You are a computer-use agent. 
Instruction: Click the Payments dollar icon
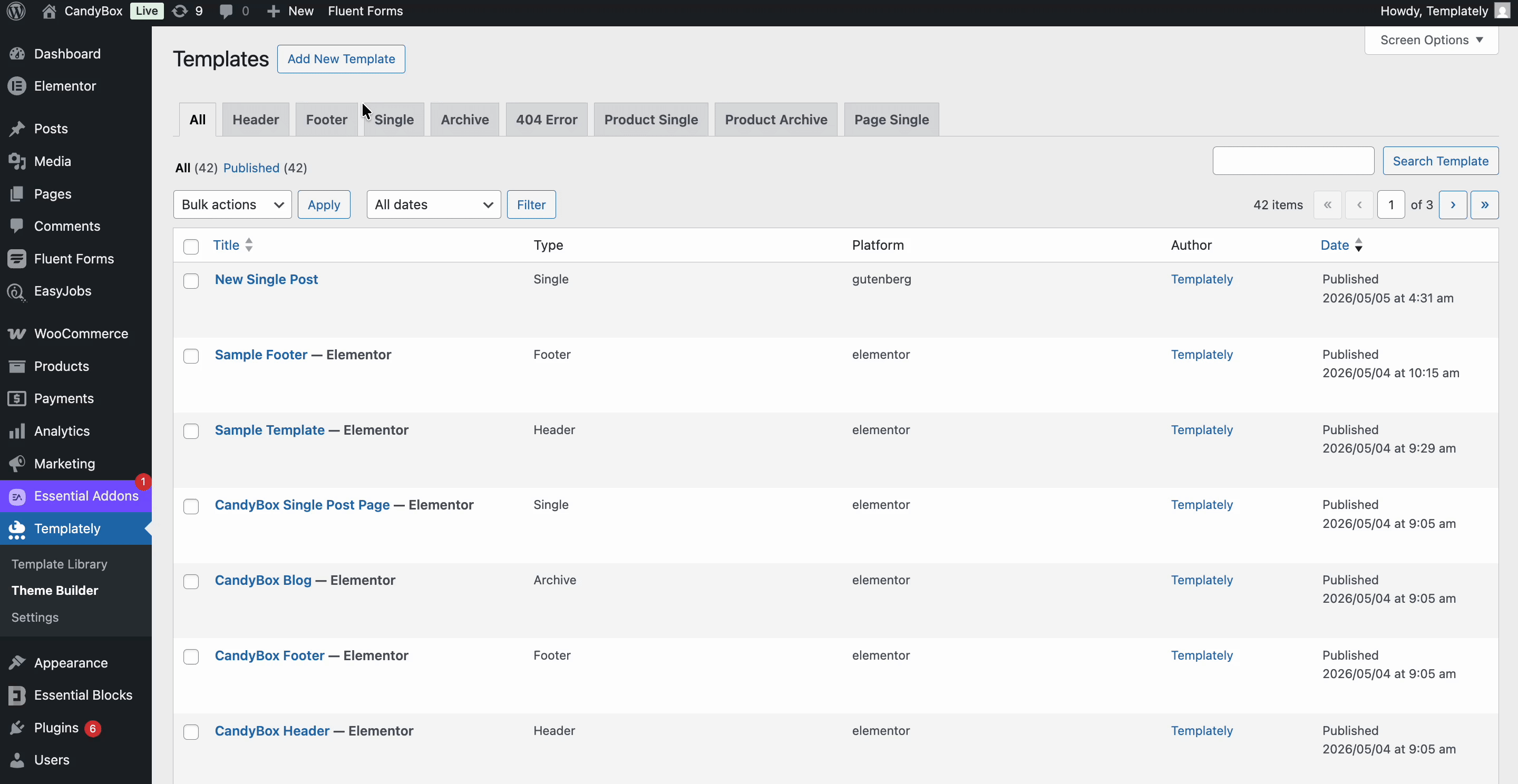[17, 399]
